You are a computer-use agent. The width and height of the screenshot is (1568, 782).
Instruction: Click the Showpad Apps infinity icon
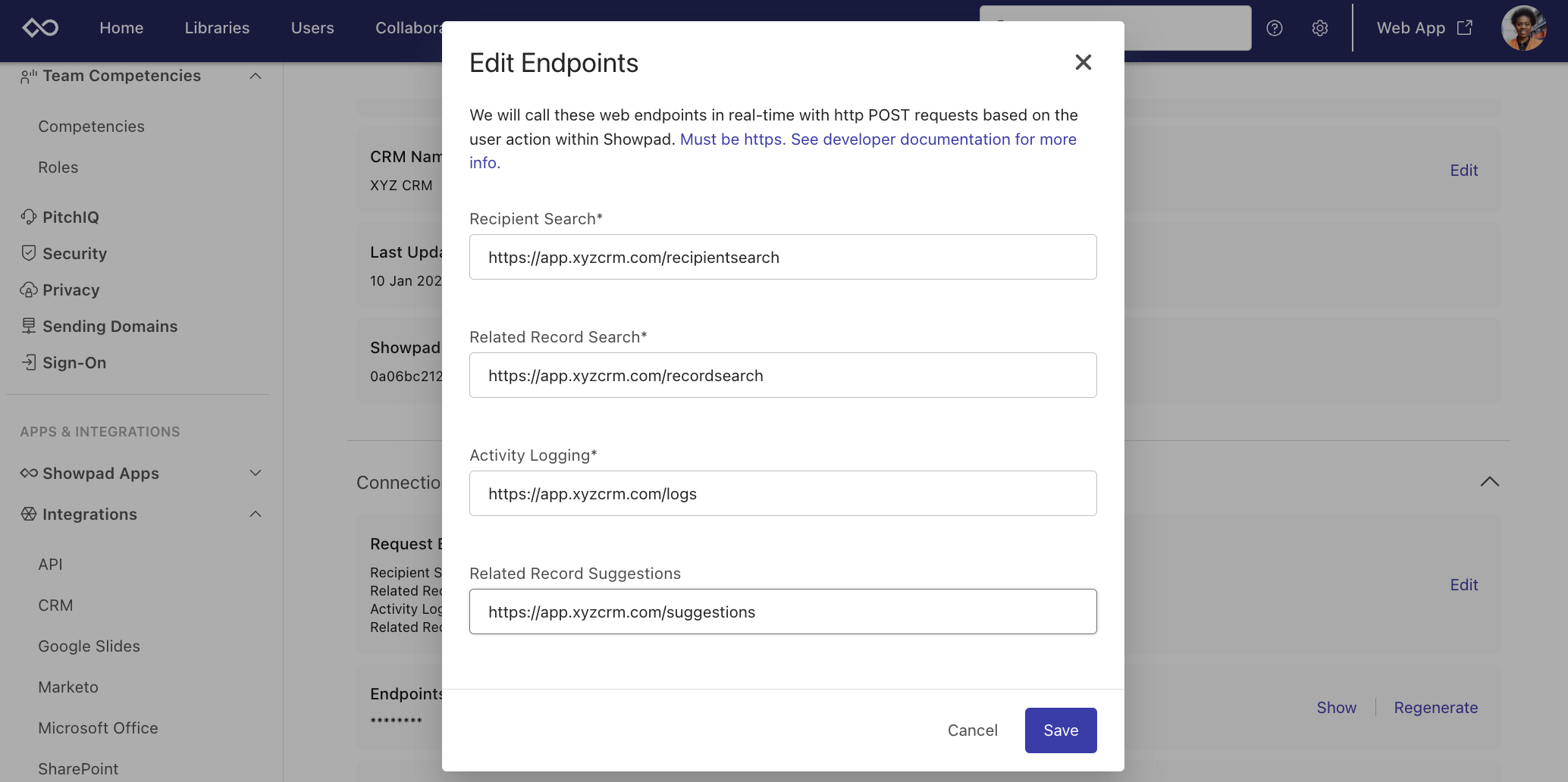[29, 473]
